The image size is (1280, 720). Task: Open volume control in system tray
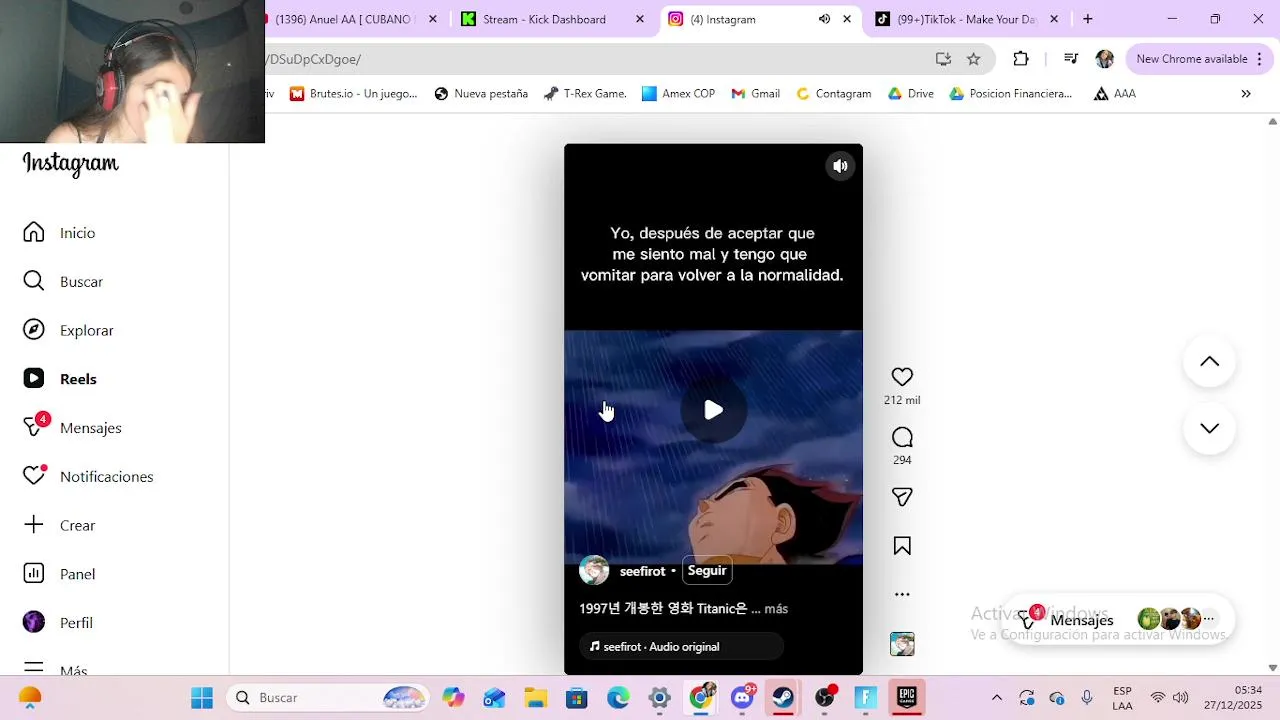(1180, 698)
